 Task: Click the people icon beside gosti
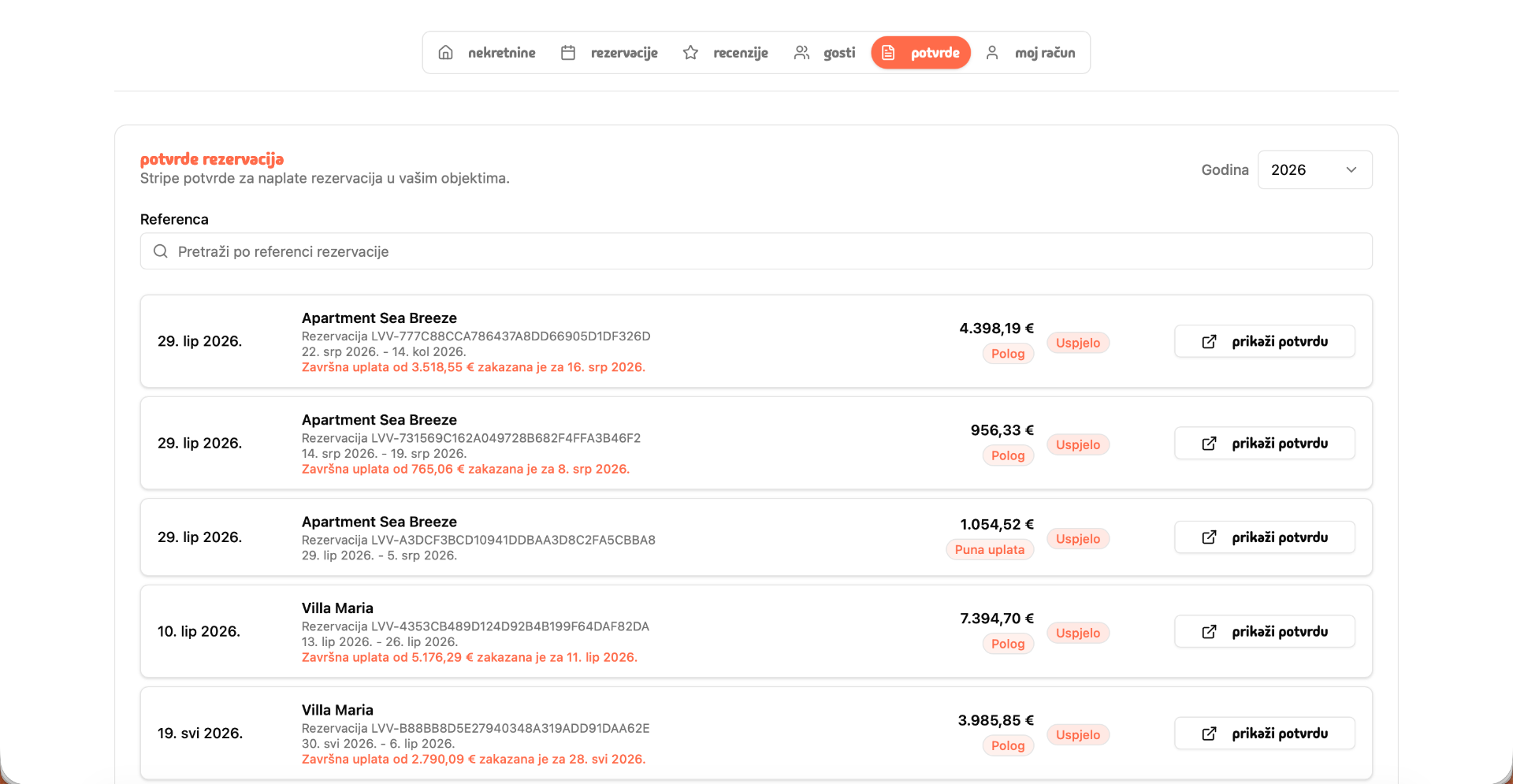tap(801, 53)
